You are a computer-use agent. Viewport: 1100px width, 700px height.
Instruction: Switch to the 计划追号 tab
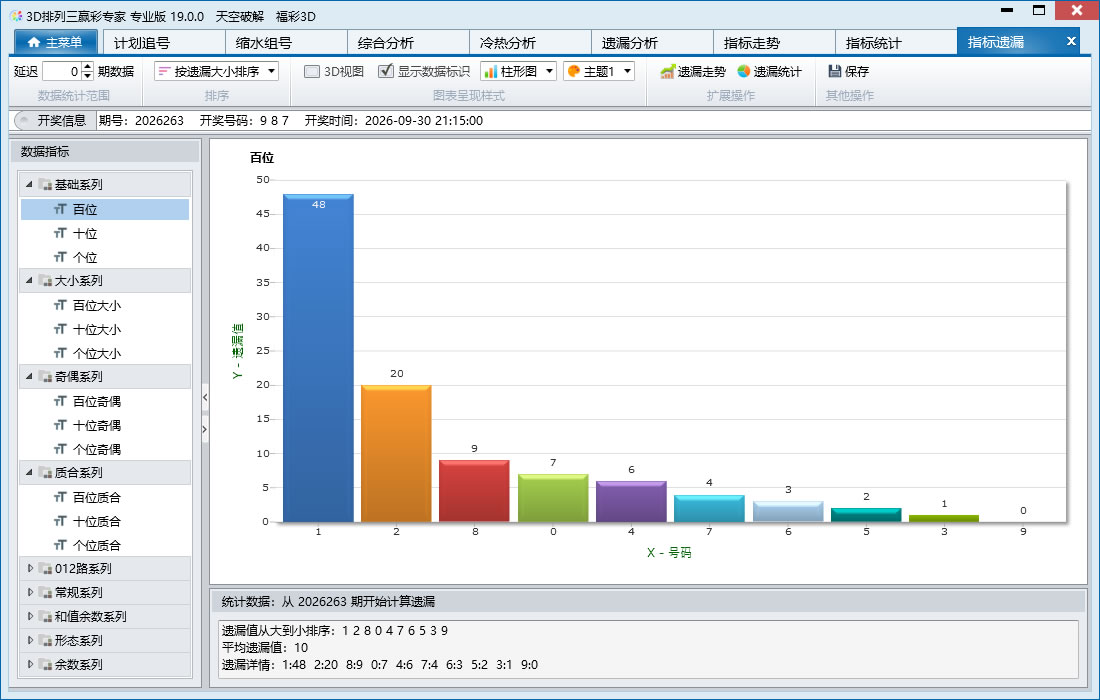tap(163, 42)
